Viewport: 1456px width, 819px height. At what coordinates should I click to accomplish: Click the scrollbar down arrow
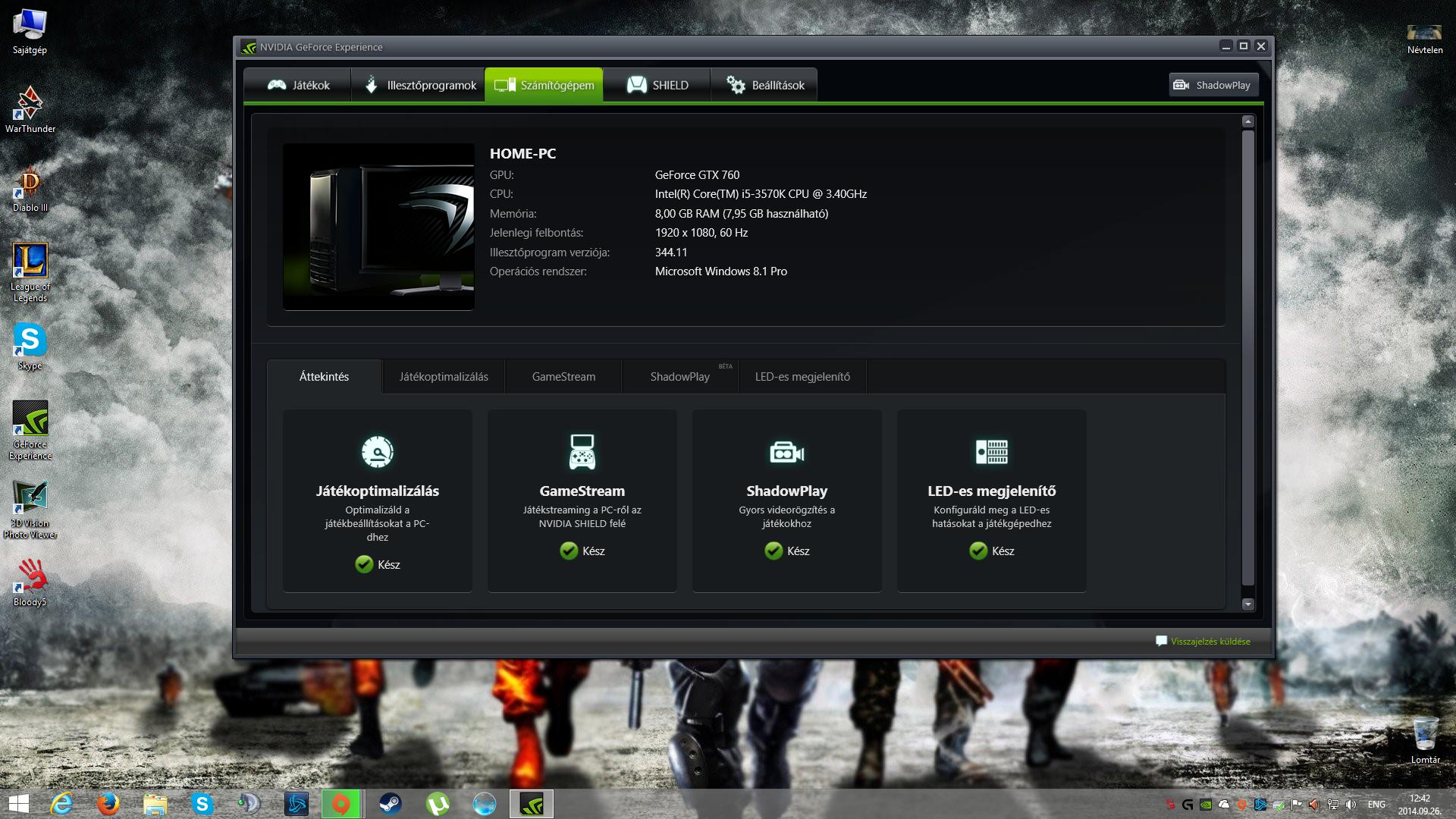(x=1247, y=604)
